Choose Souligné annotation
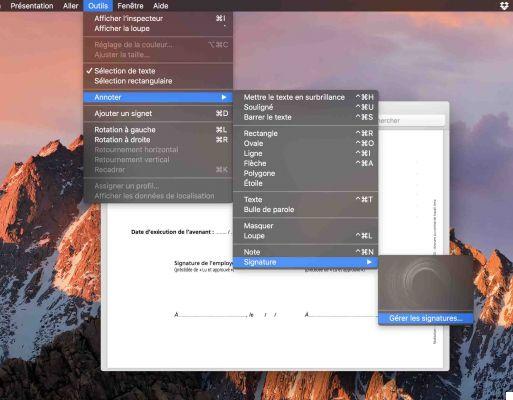The width and height of the screenshot is (513, 400). [305, 107]
